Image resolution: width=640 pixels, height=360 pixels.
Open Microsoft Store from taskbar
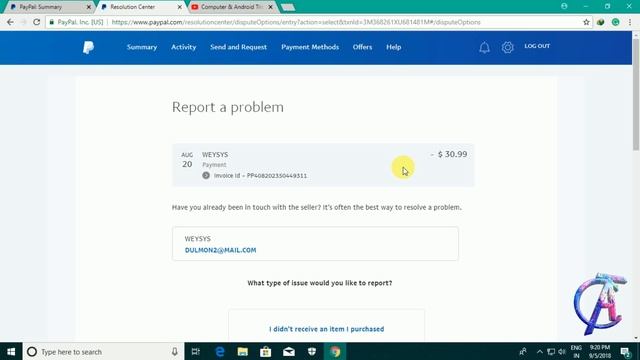click(266, 351)
